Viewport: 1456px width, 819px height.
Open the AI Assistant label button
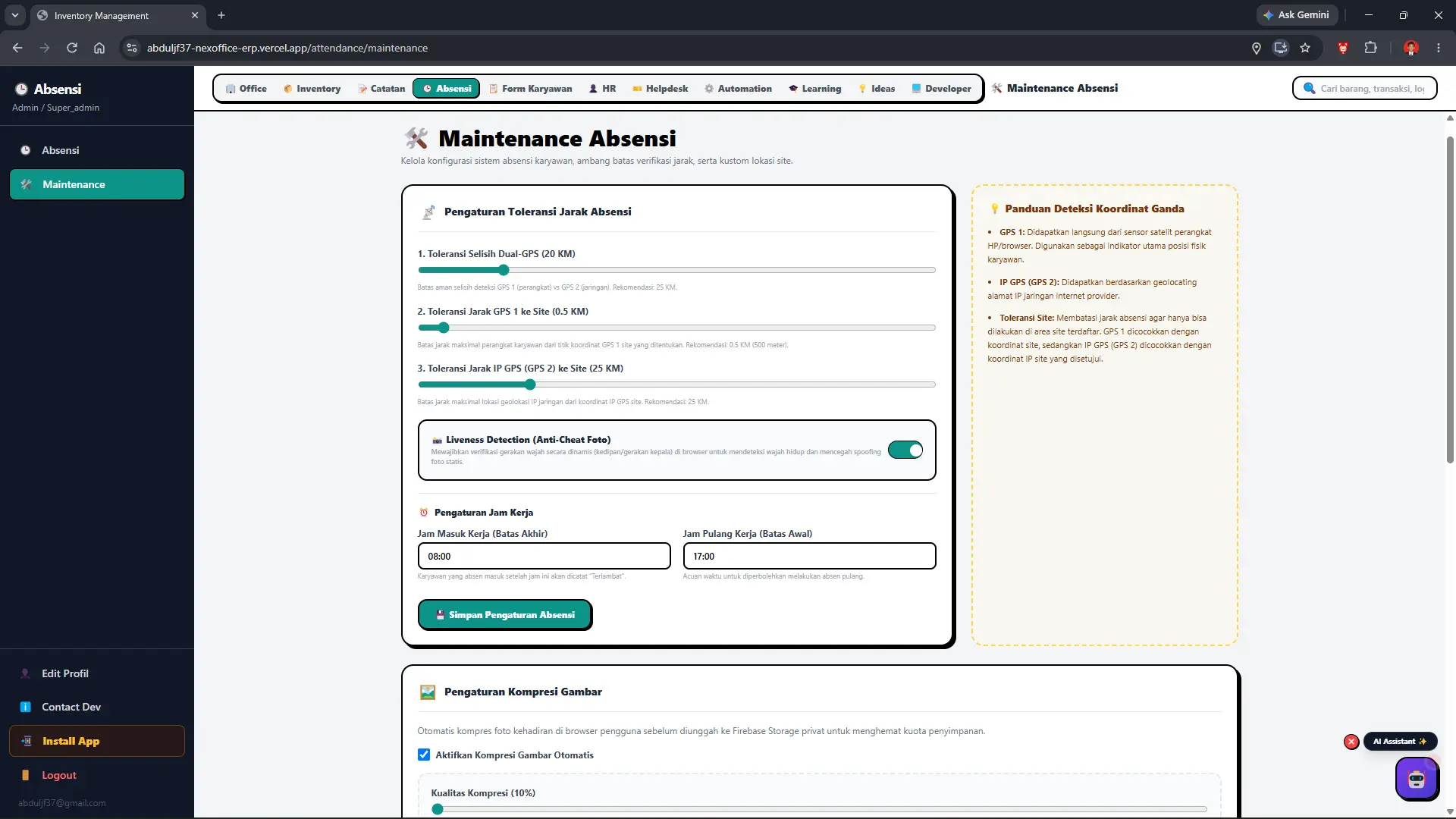1400,742
